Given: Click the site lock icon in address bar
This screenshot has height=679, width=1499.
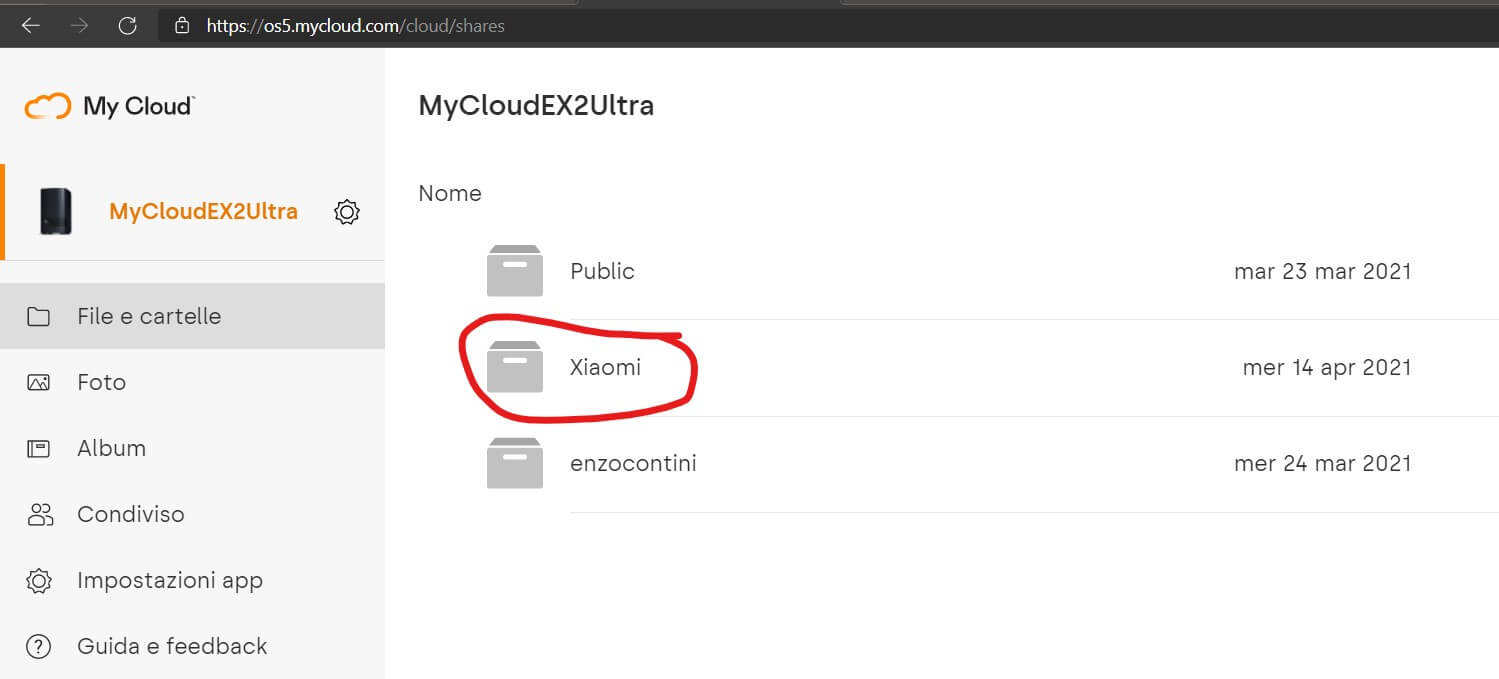Looking at the screenshot, I should [x=182, y=26].
